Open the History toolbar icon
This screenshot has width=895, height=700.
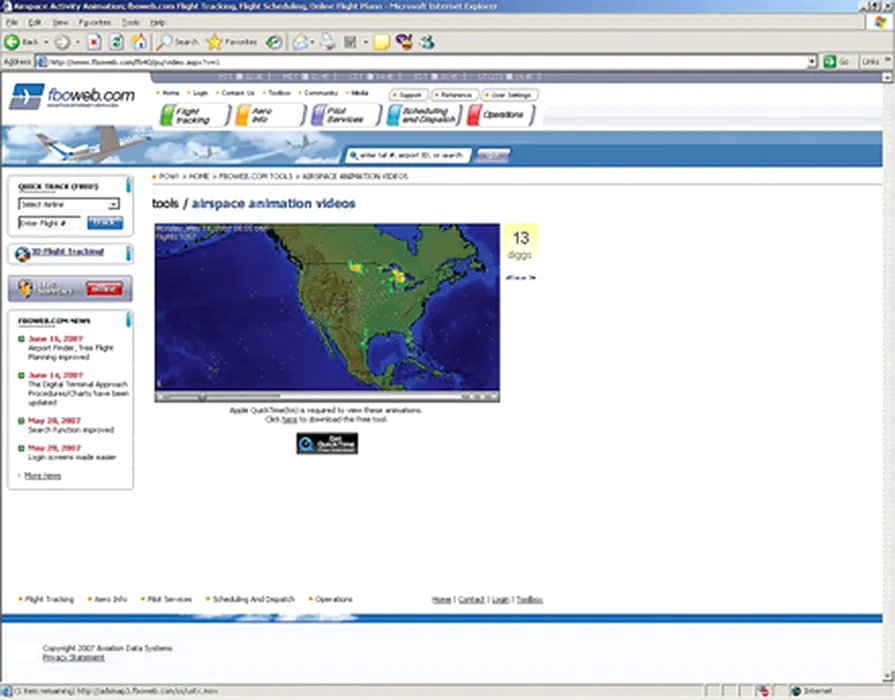(275, 42)
